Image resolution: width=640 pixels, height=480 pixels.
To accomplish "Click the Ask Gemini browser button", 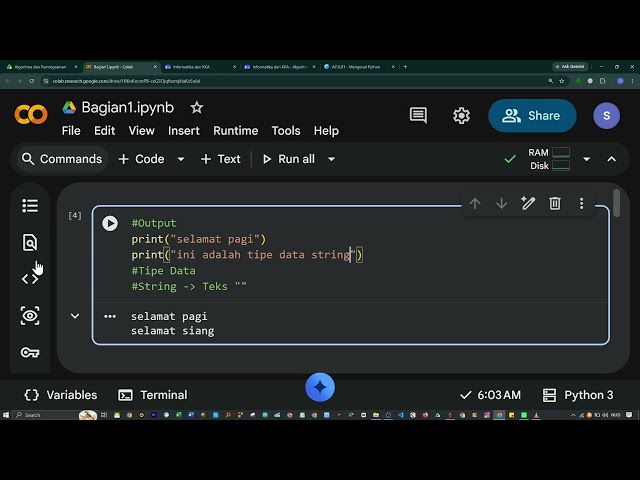I will [570, 67].
